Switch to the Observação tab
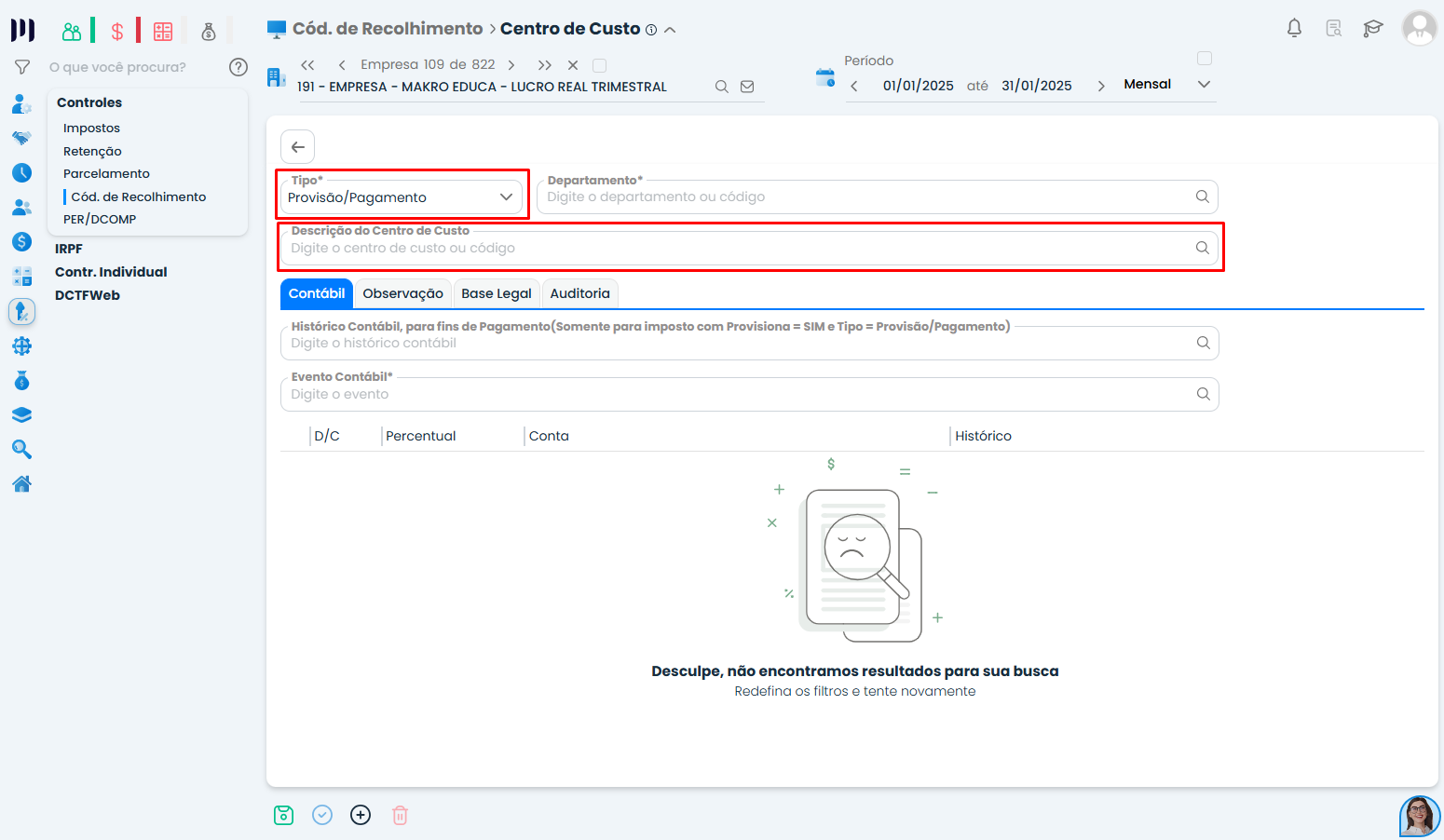Viewport: 1444px width, 840px height. tap(402, 293)
